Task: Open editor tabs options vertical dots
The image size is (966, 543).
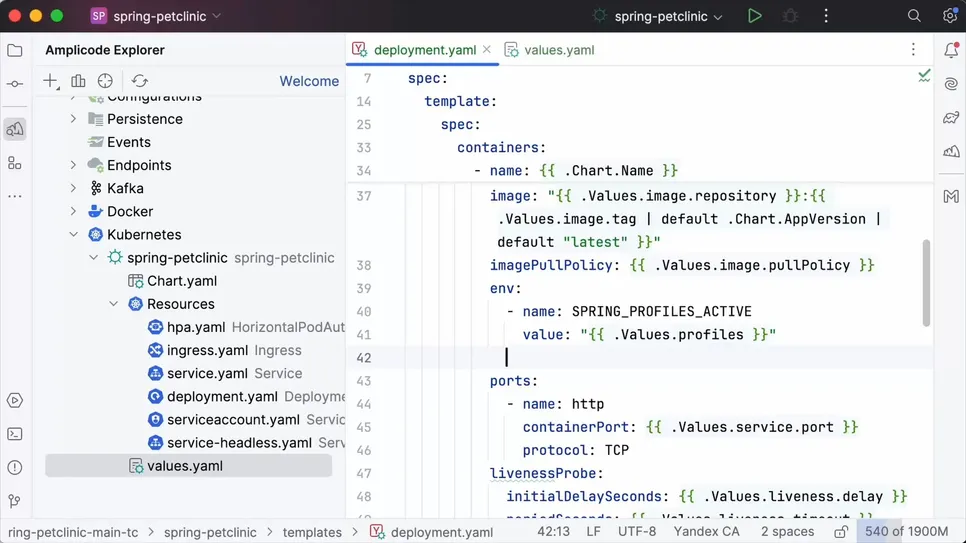Action: [914, 50]
